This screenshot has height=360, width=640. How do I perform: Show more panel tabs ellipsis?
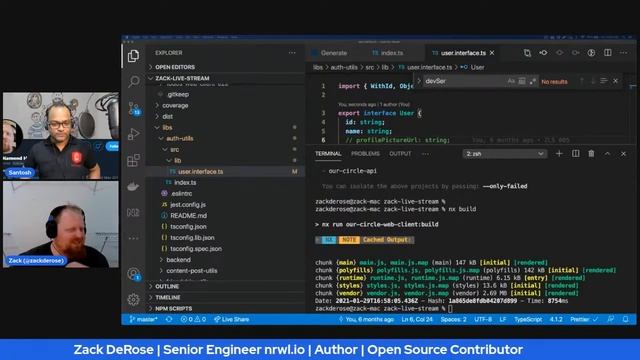(425, 154)
